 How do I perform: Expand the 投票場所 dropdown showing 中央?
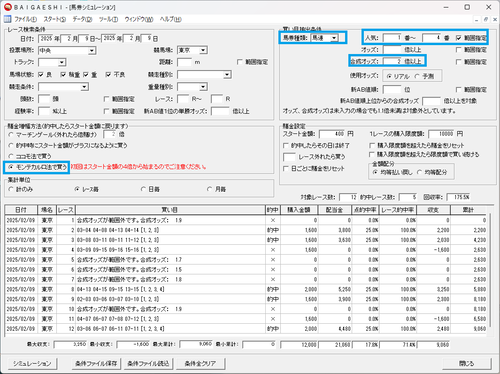click(x=92, y=51)
